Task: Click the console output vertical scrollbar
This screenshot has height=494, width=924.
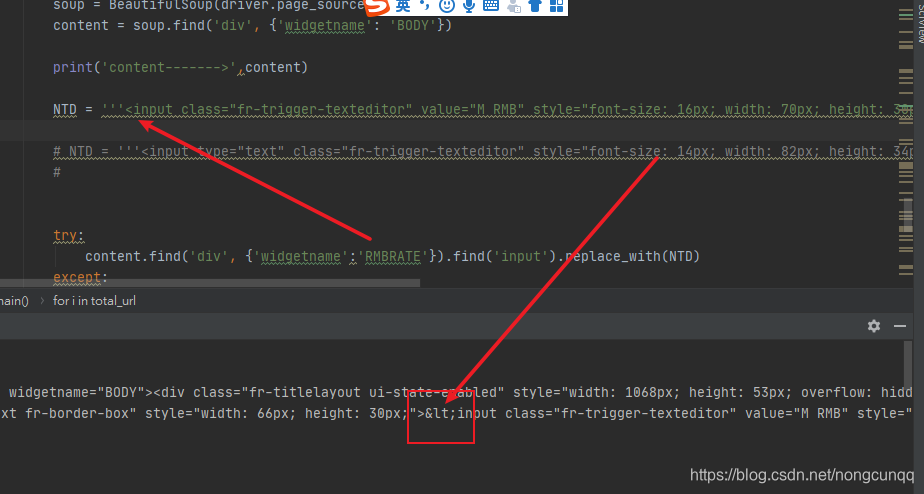Action: (908, 365)
